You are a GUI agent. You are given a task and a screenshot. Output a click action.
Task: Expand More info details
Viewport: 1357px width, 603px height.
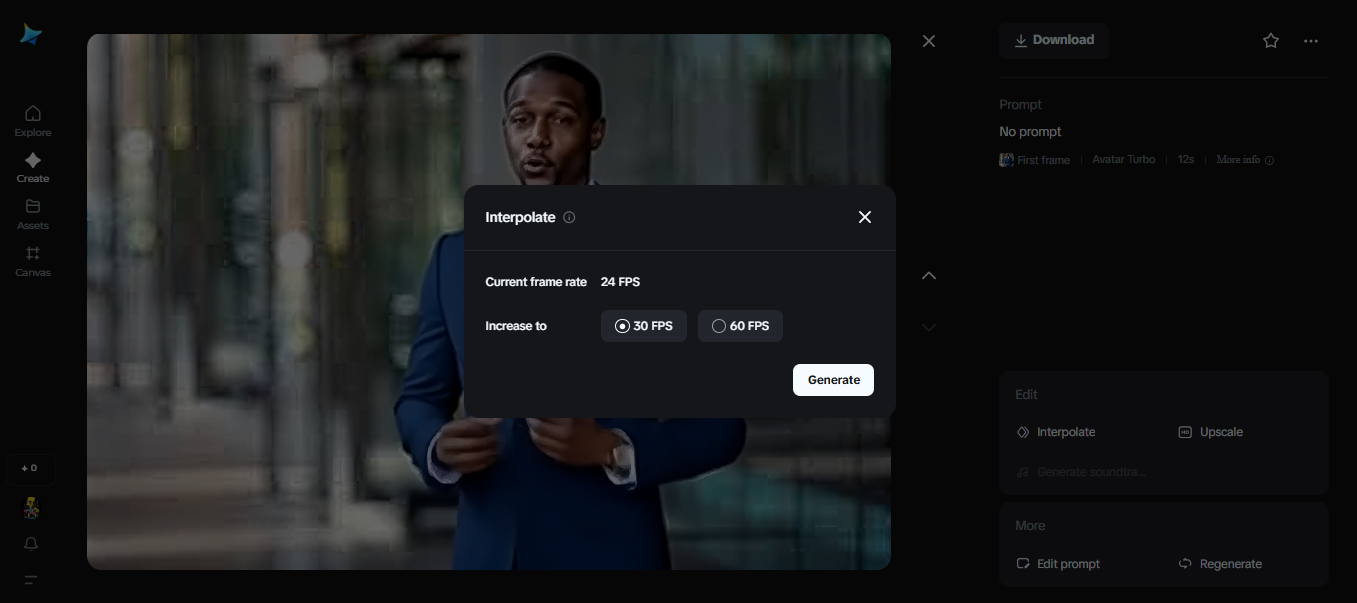[x=1245, y=160]
